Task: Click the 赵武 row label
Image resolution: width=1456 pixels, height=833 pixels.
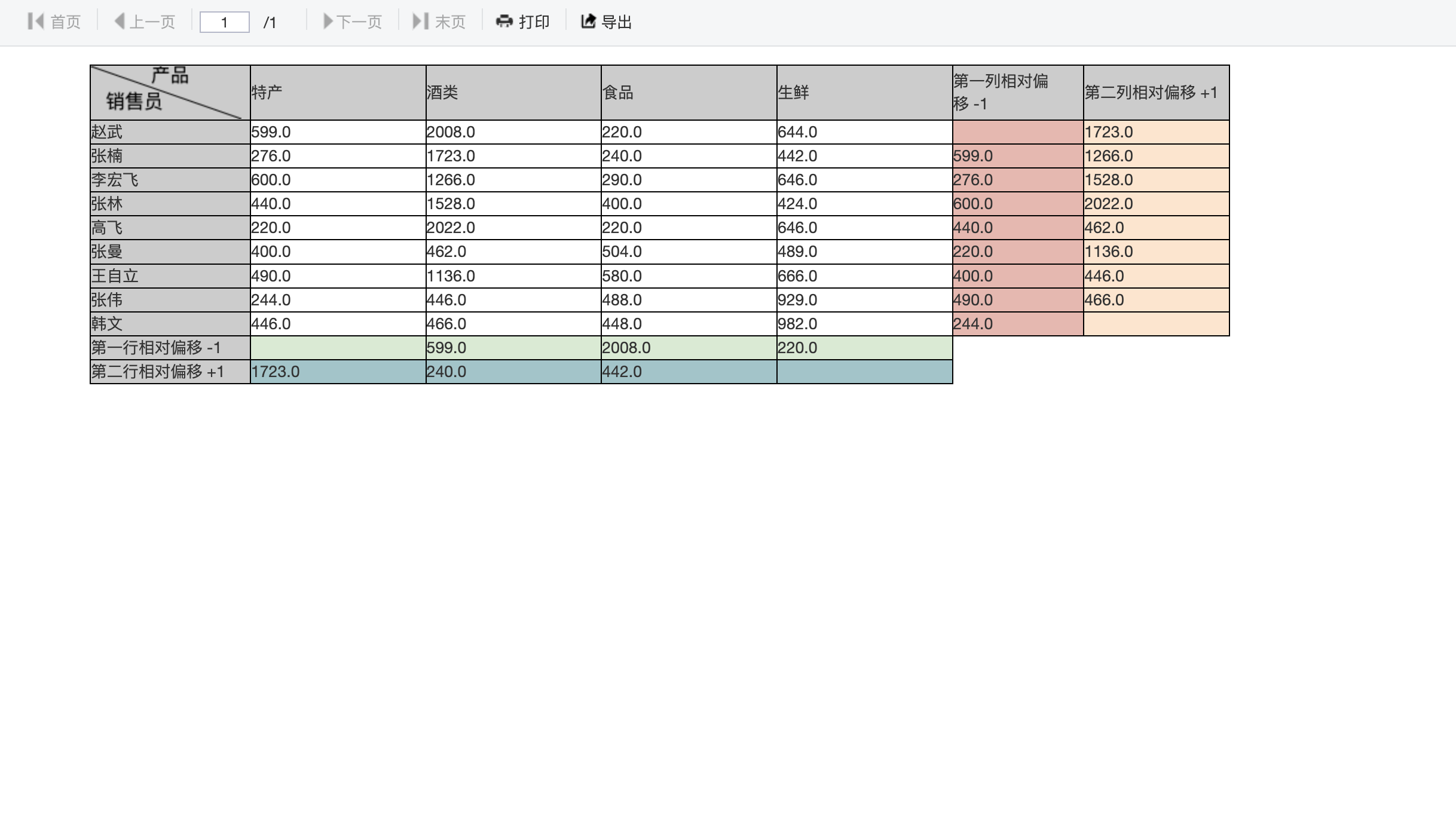Action: [x=170, y=132]
